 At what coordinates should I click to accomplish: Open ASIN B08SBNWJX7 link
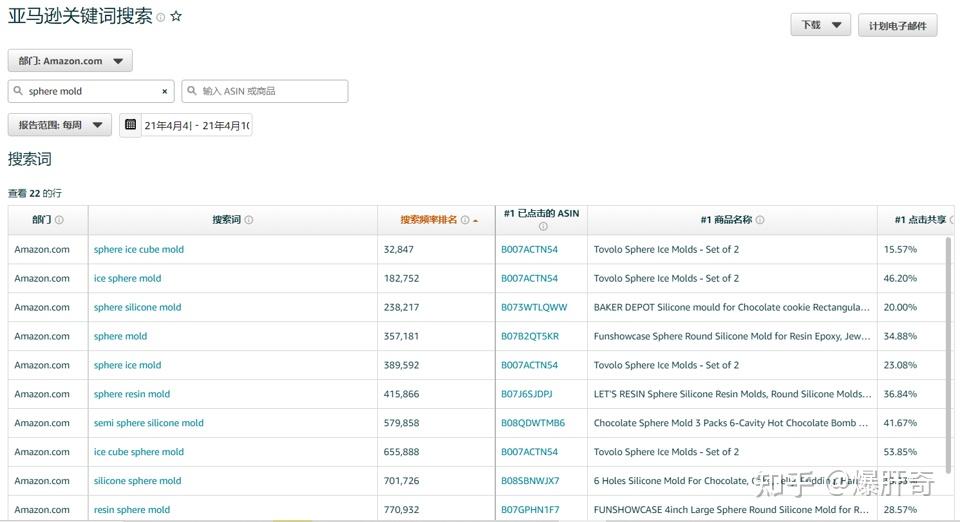[530, 481]
